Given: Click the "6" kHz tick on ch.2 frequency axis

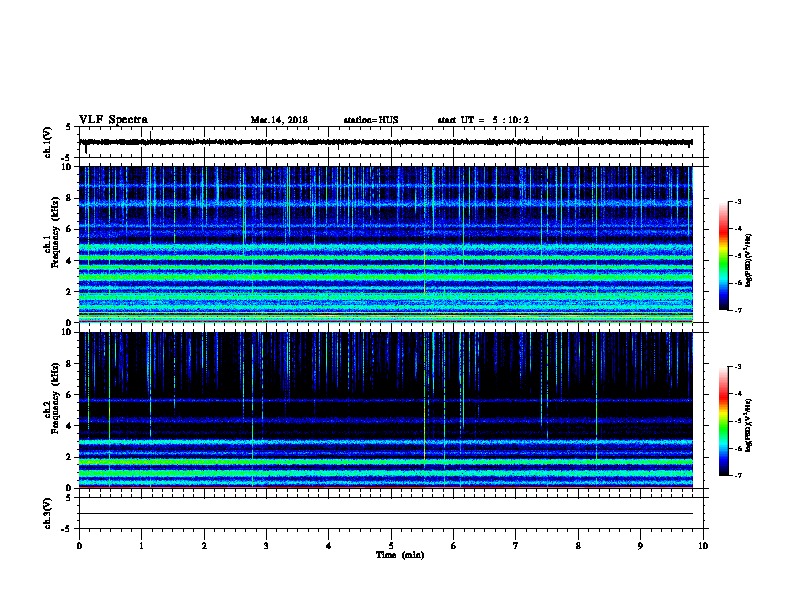Looking at the screenshot, I should point(69,395).
